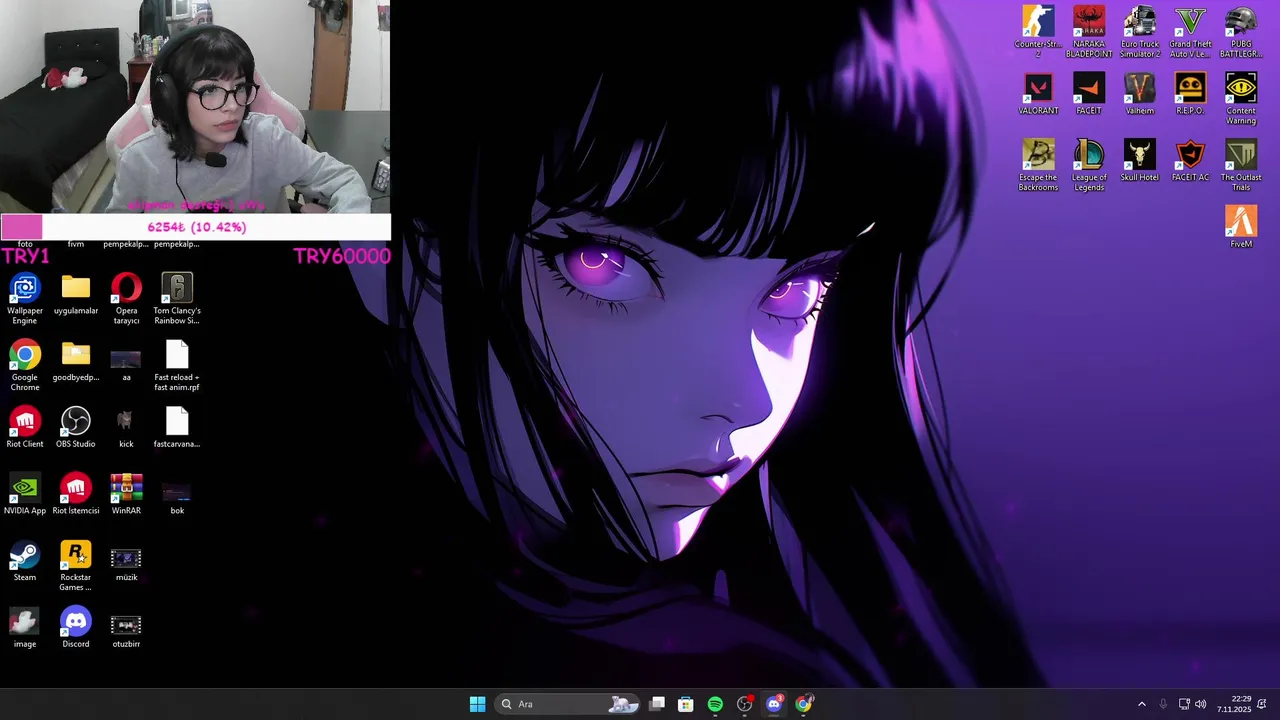This screenshot has width=1280, height=720.
Task: Select the Riot İstemcisi shortcut
Action: click(x=76, y=495)
